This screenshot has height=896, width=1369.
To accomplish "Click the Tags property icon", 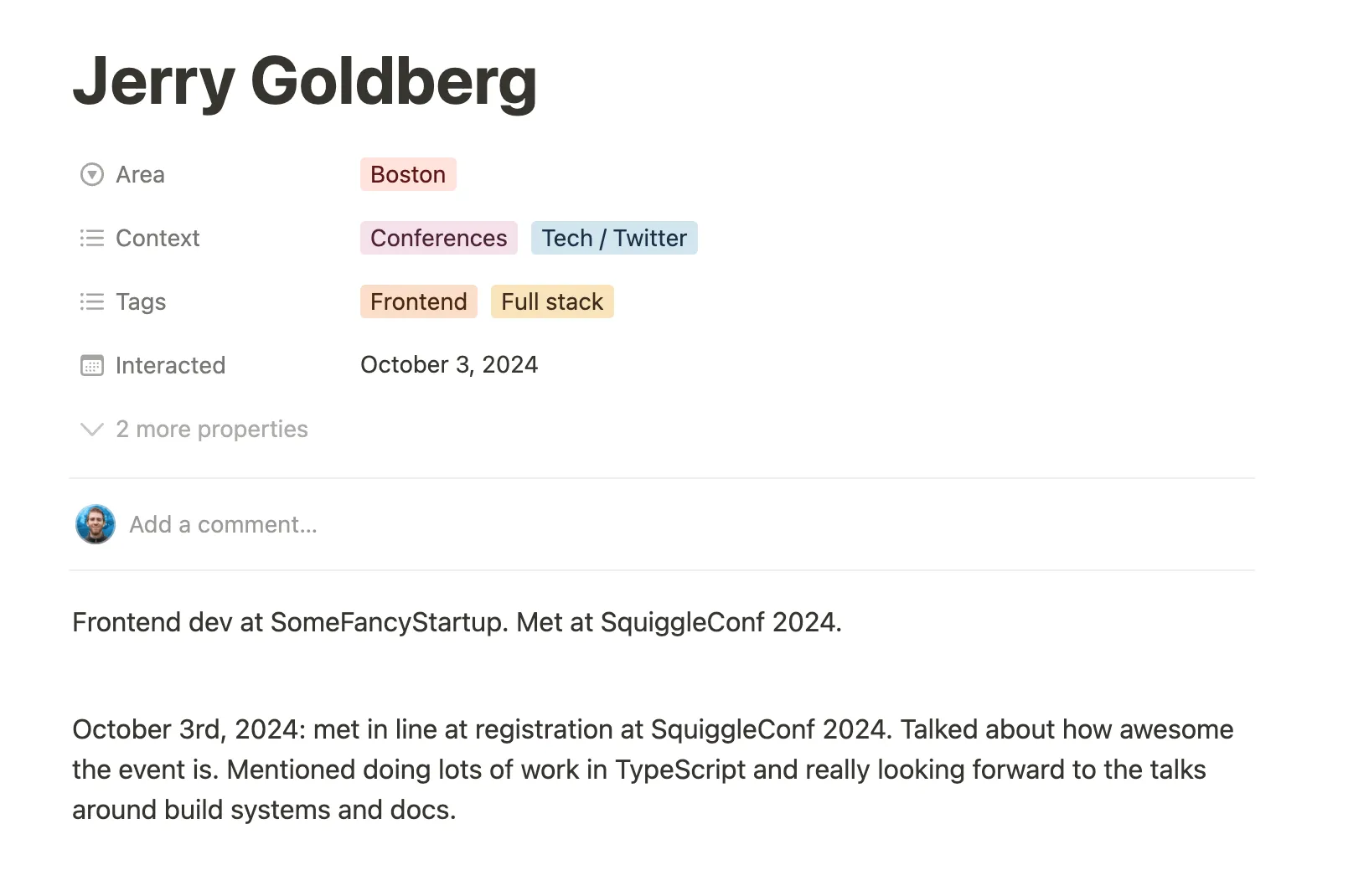I will [x=92, y=301].
